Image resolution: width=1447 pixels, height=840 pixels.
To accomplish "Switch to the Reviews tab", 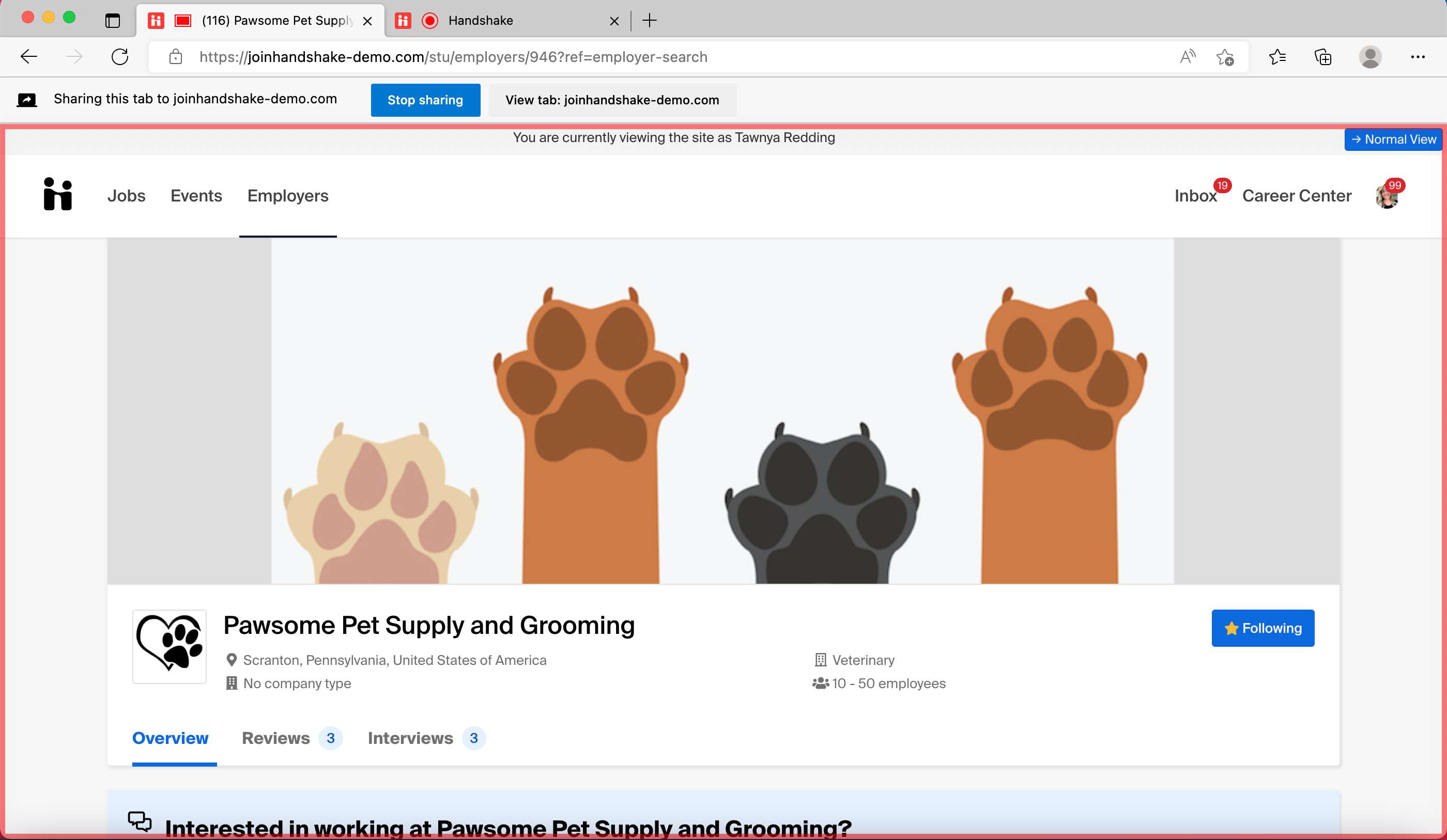I will pos(276,738).
